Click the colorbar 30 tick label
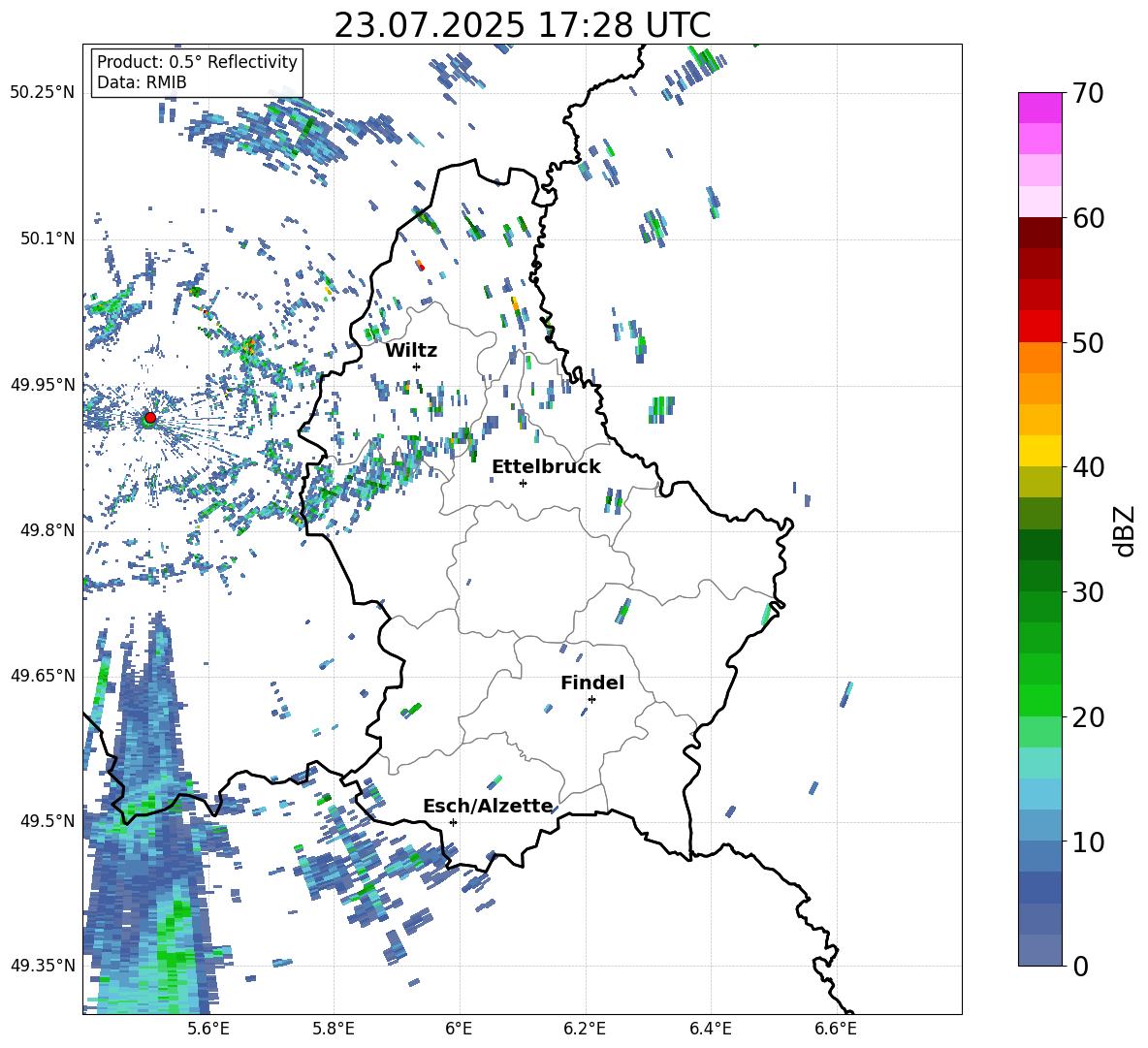Screen dimensions: 1148x1048 click(x=1088, y=592)
